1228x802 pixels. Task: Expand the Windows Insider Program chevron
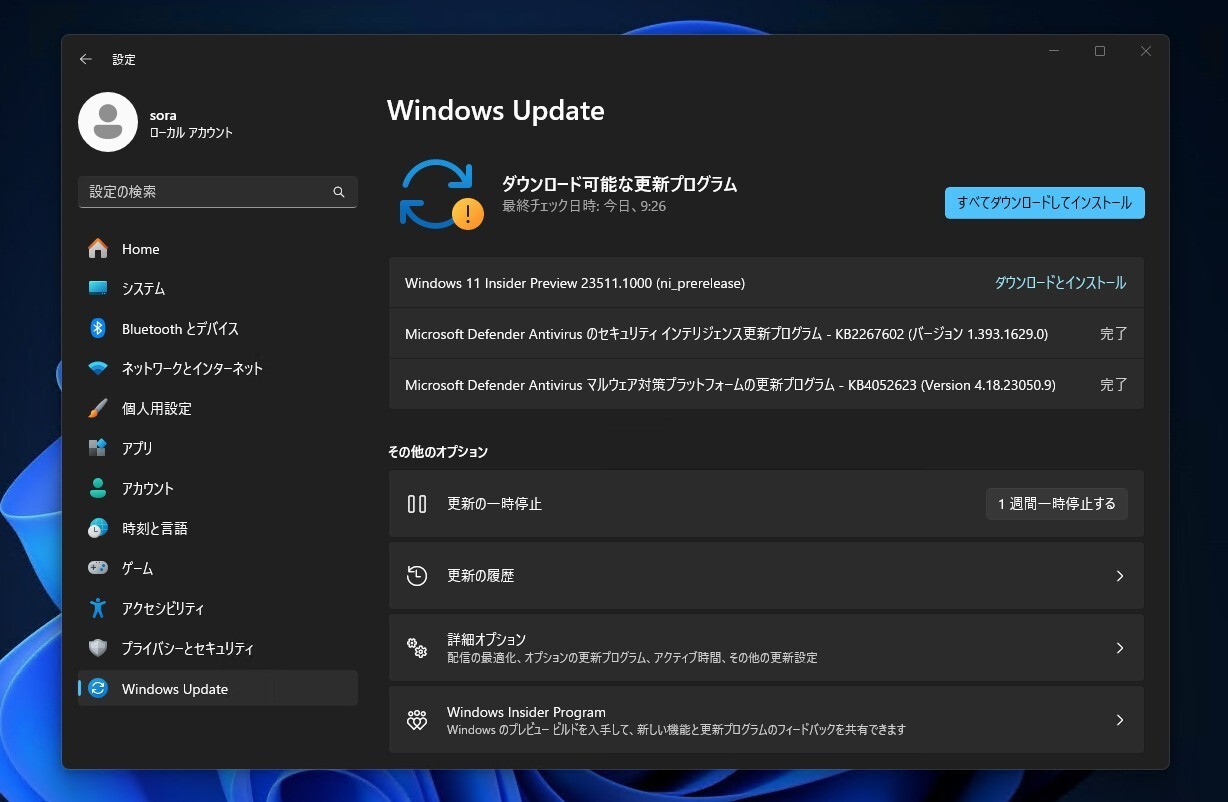1119,719
